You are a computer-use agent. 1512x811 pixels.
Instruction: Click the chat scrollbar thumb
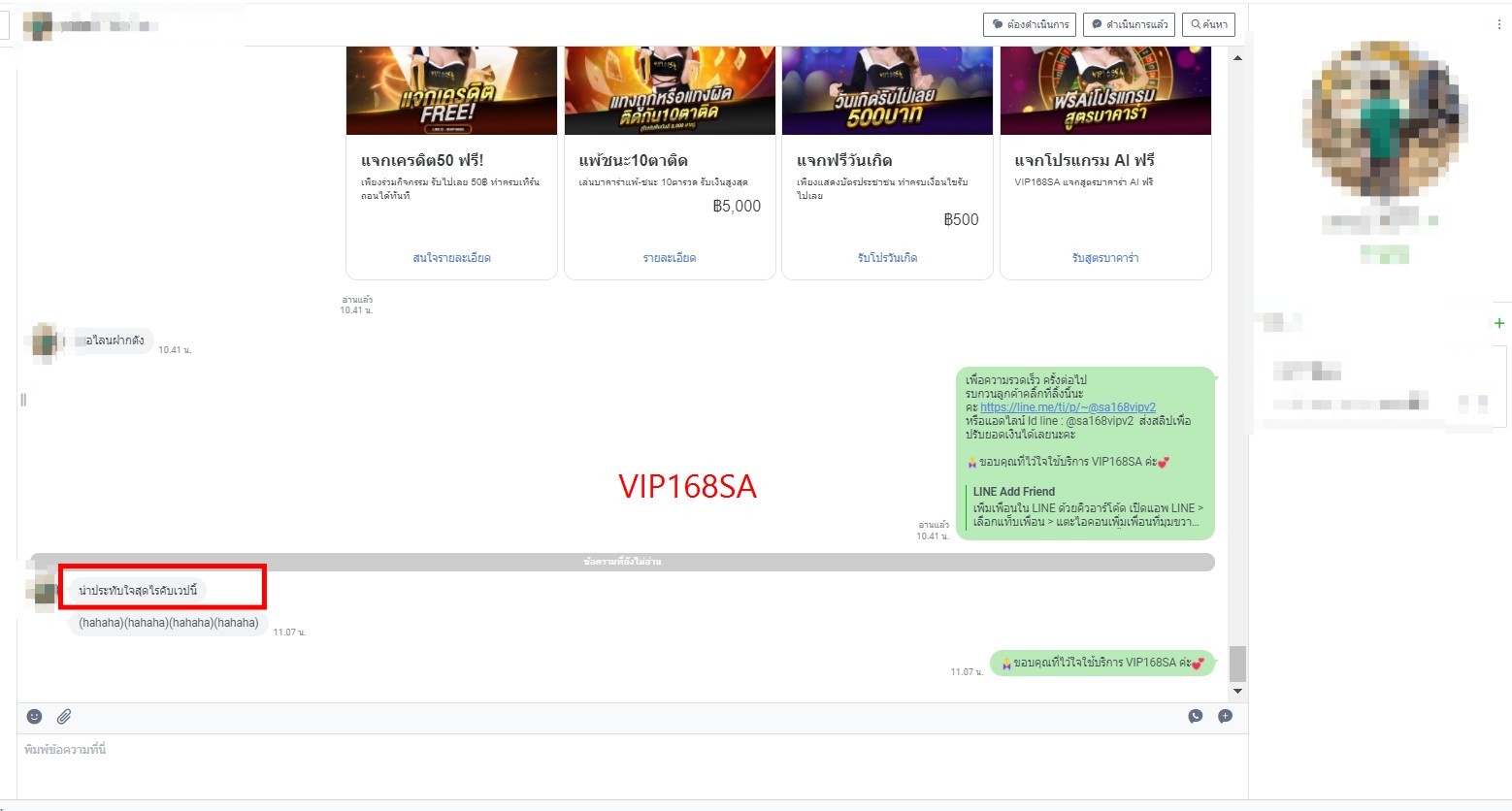click(x=1237, y=664)
